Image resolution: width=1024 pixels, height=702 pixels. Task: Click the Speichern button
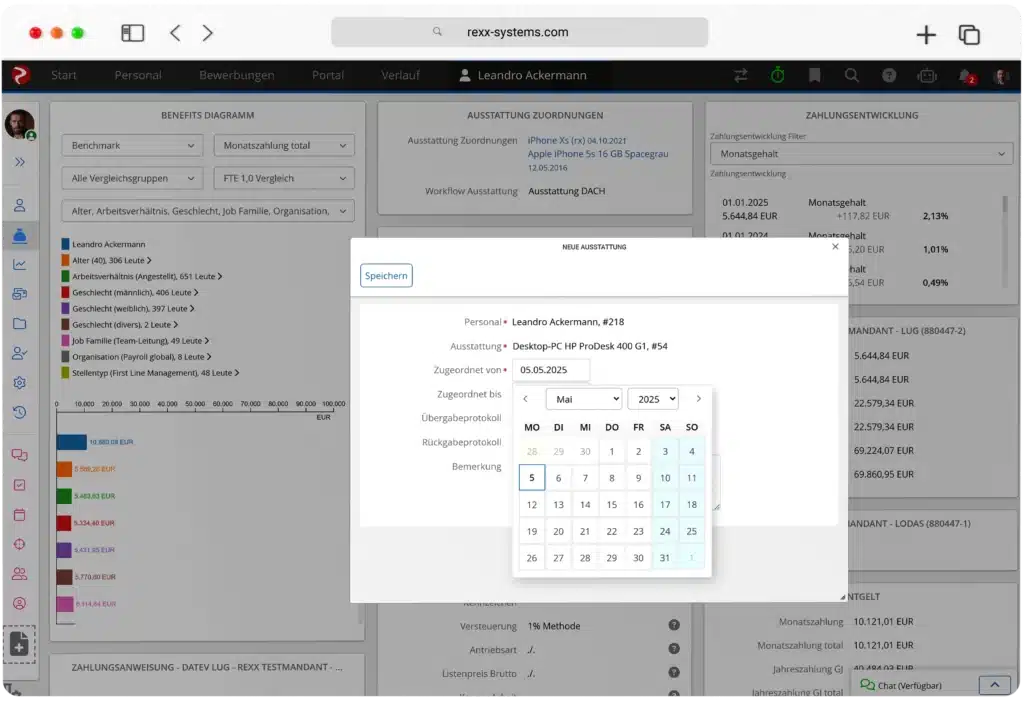pyautogui.click(x=386, y=276)
